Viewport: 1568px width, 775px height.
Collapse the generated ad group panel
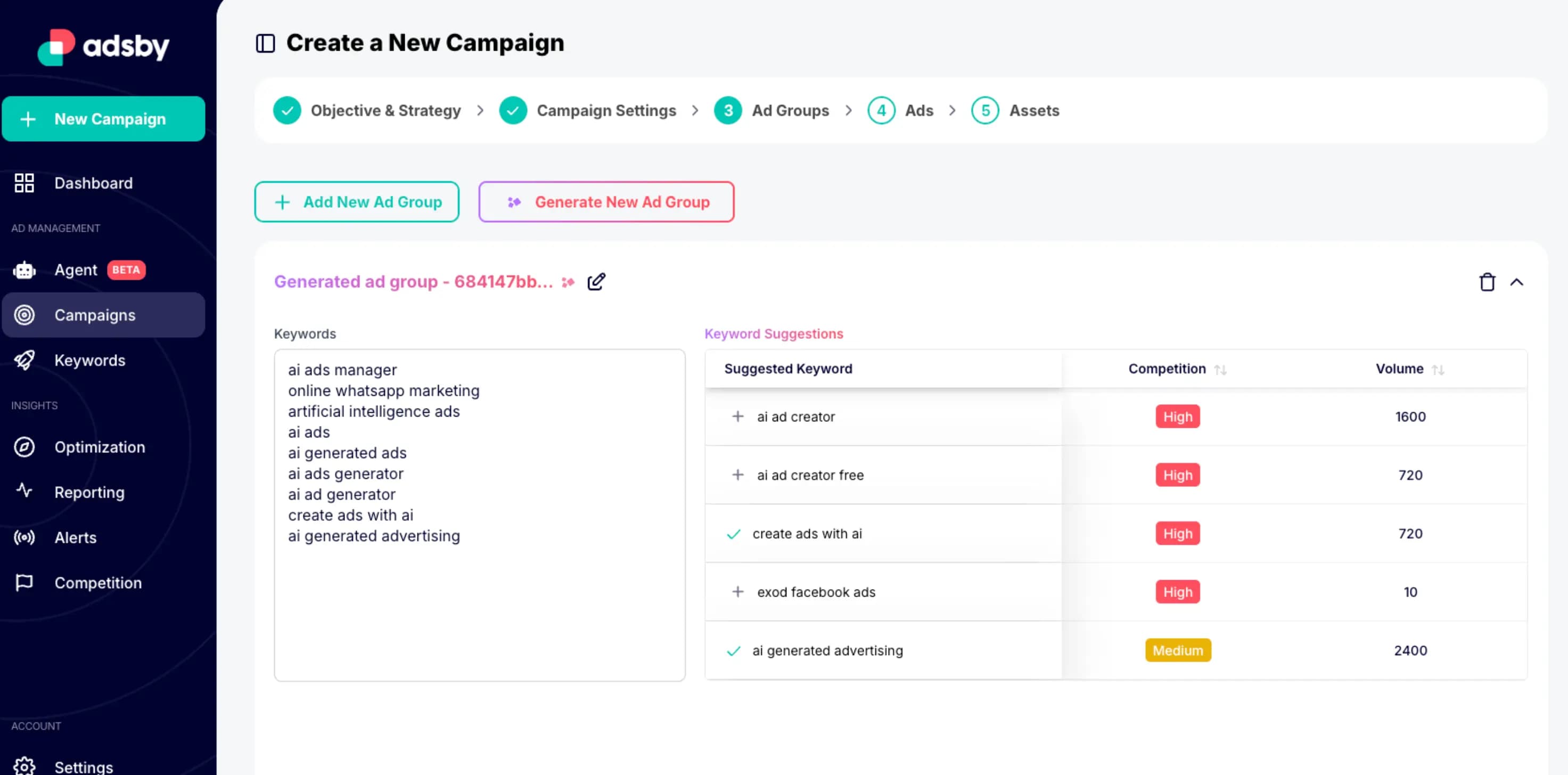(x=1517, y=282)
